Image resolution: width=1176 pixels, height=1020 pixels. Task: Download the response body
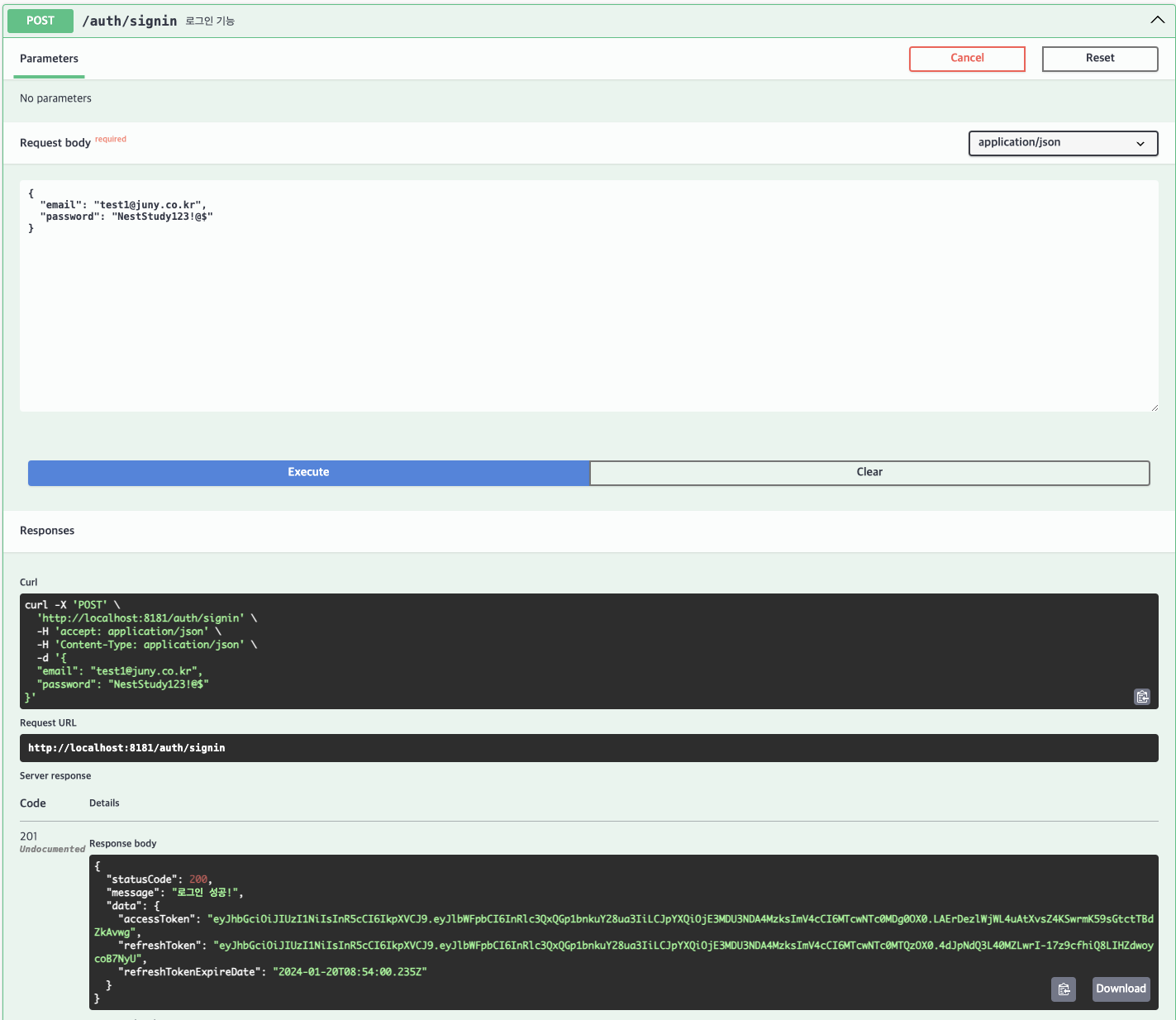click(1121, 989)
